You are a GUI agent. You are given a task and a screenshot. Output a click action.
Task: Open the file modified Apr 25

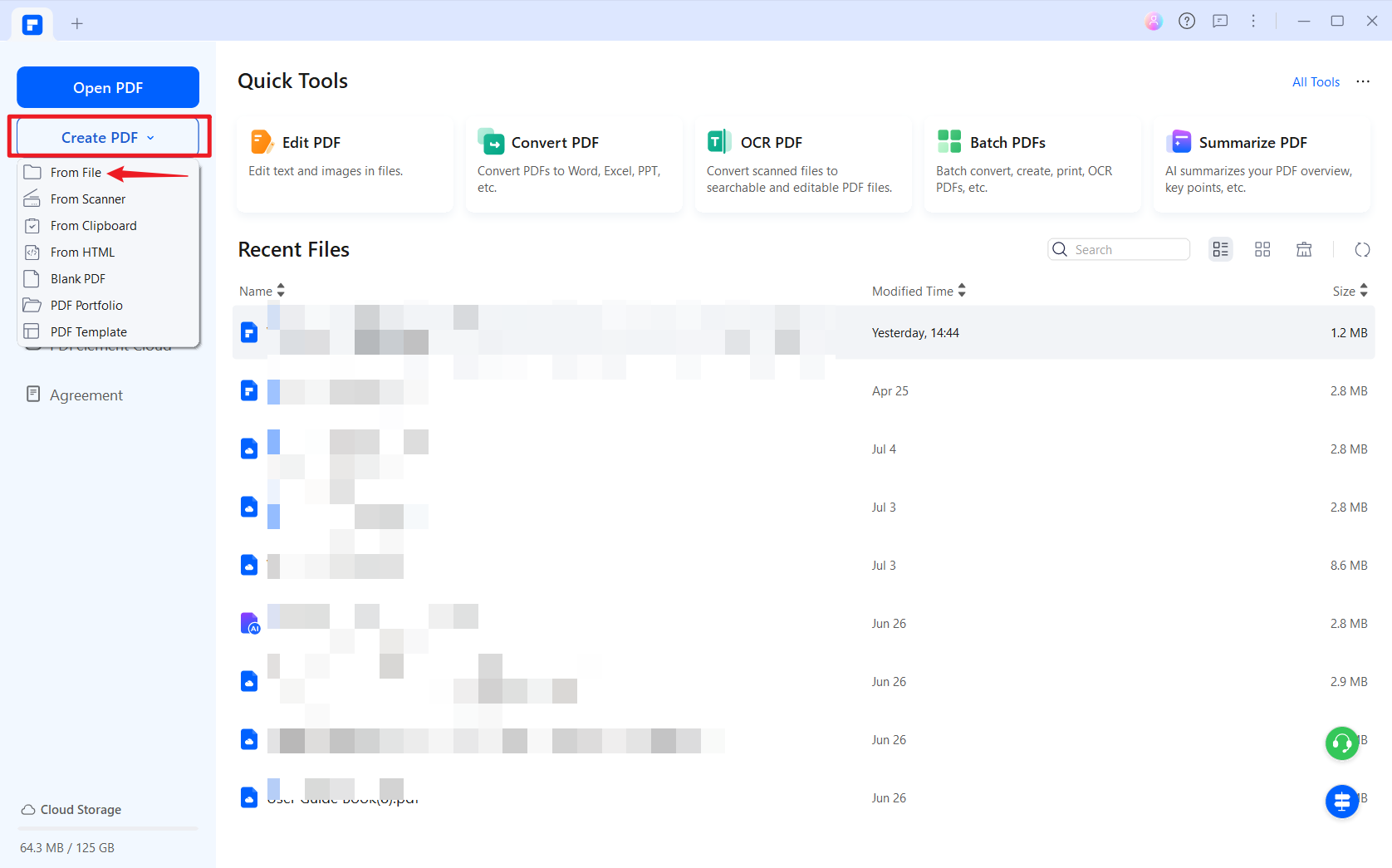click(x=803, y=390)
